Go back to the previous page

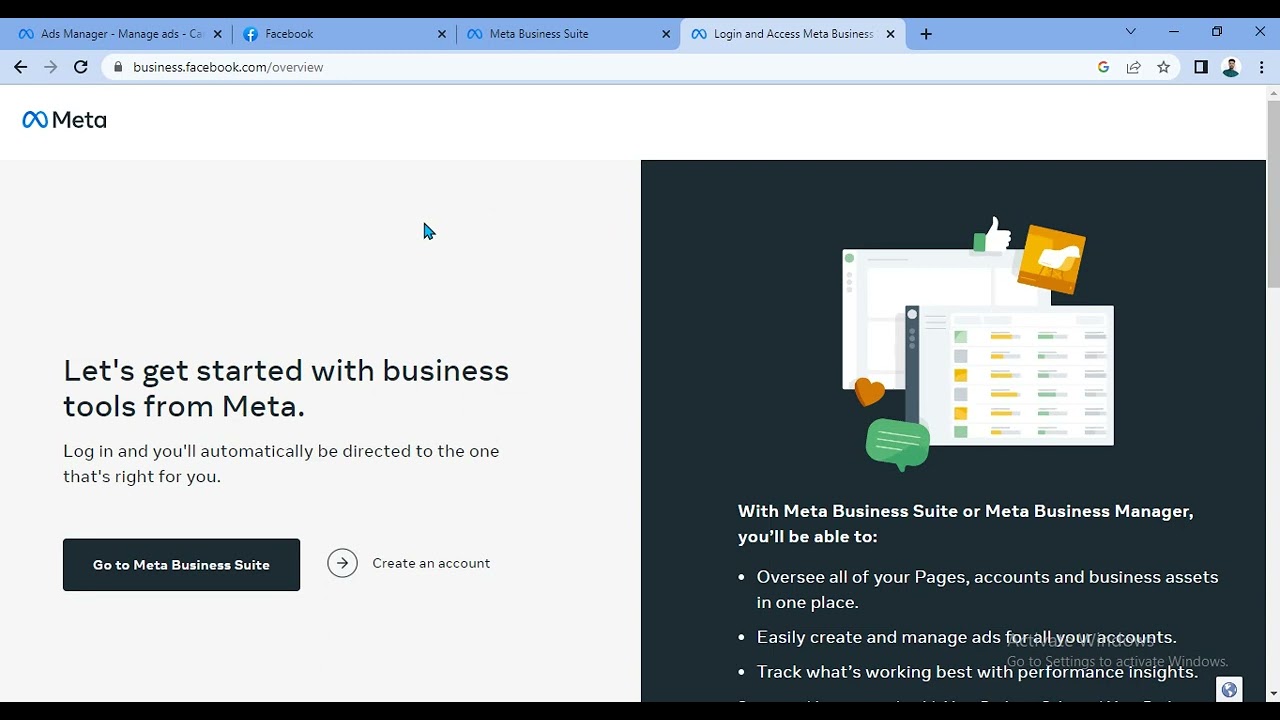click(x=21, y=67)
